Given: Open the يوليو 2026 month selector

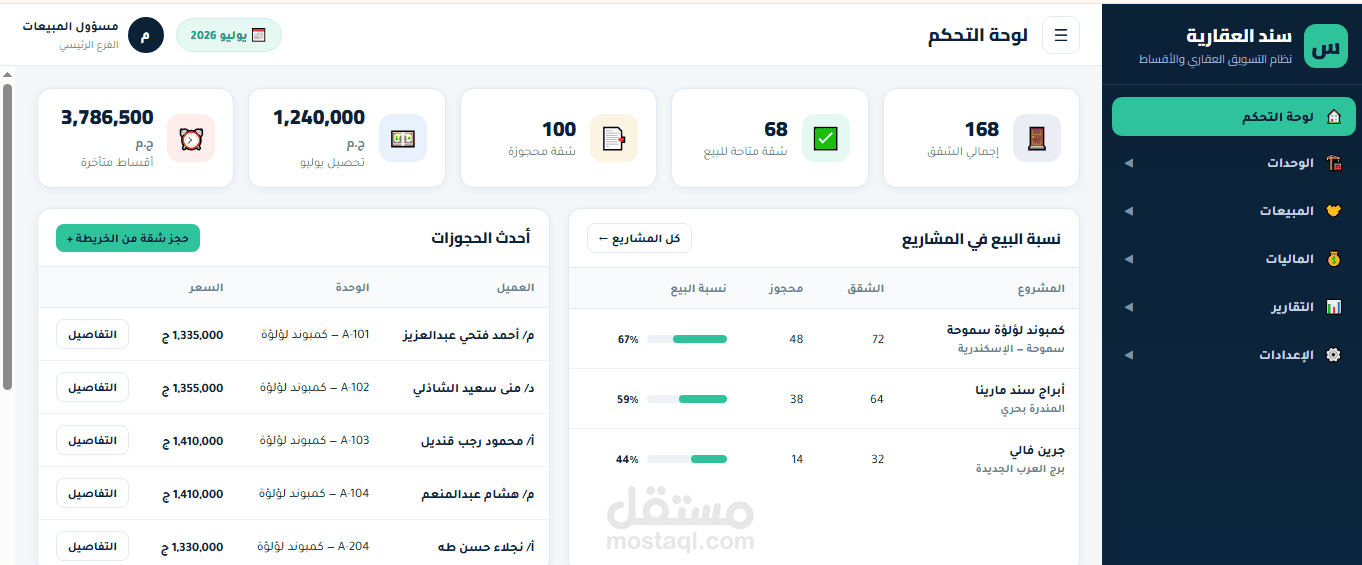Looking at the screenshot, I should tap(229, 35).
